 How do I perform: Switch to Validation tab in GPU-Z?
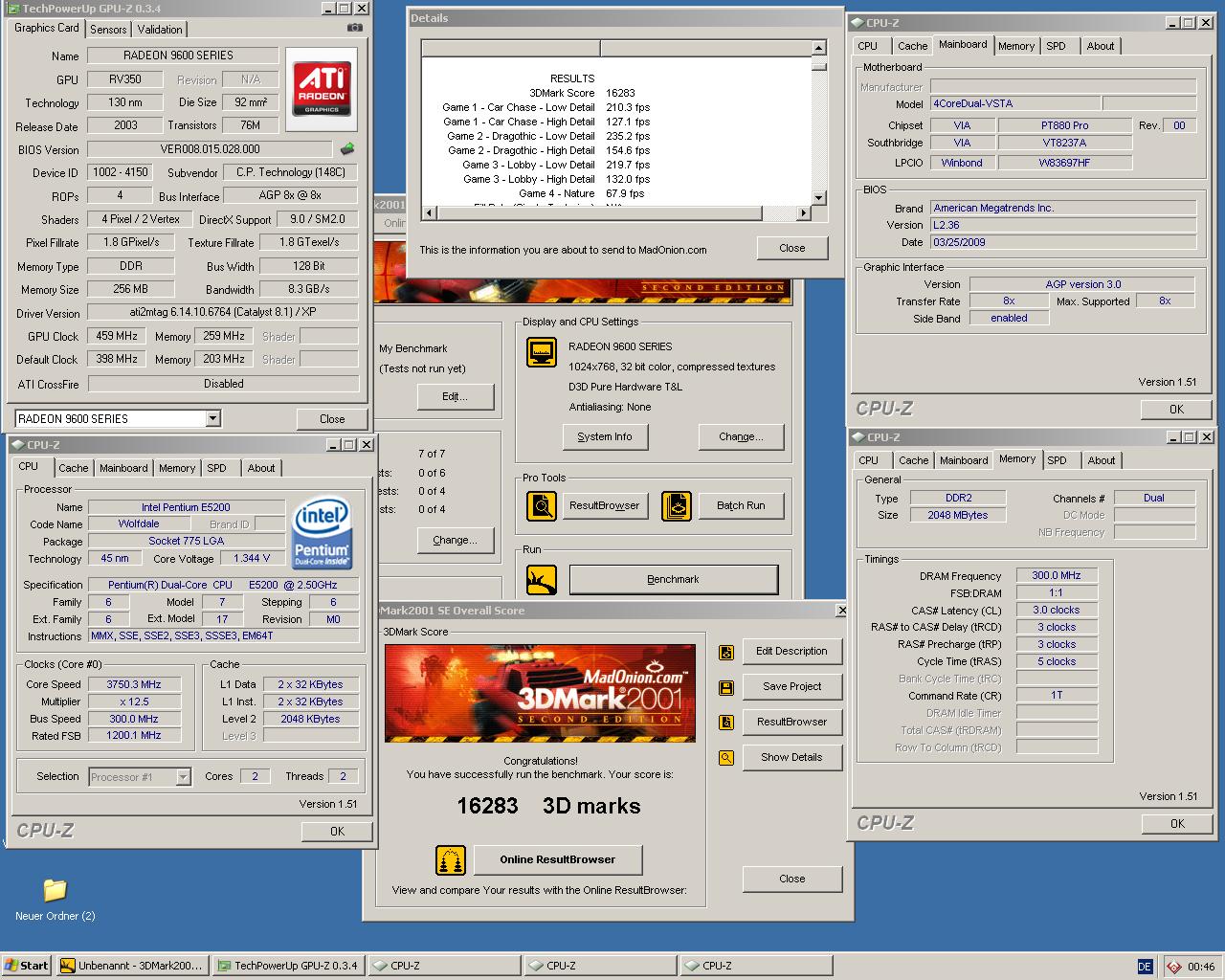pos(160,30)
